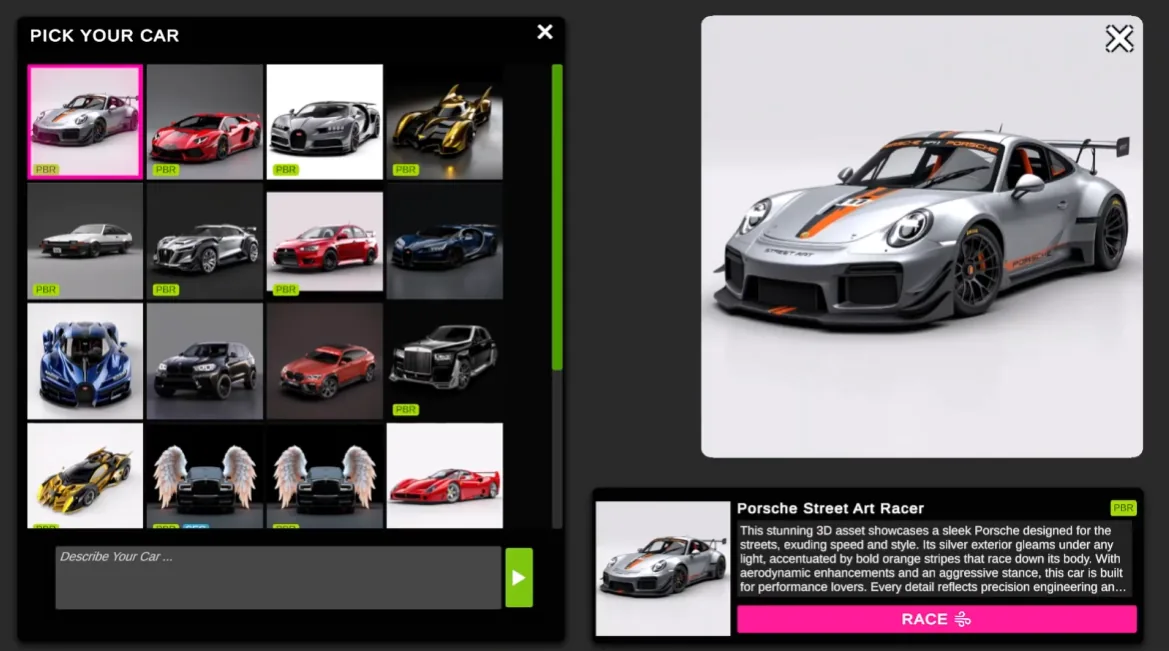This screenshot has width=1169, height=651.
Task: Choose the silver-black Bugatti Chiron thumbnail
Action: coord(324,122)
